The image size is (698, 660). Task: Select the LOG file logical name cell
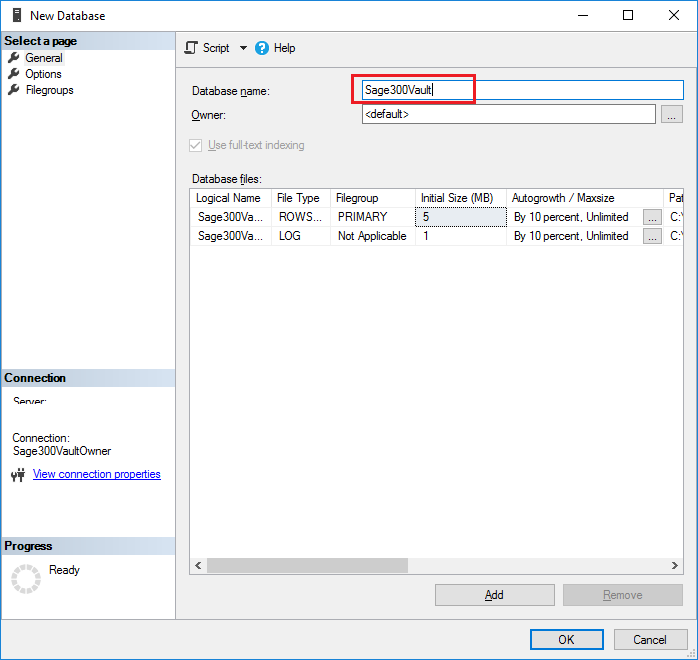[x=231, y=236]
